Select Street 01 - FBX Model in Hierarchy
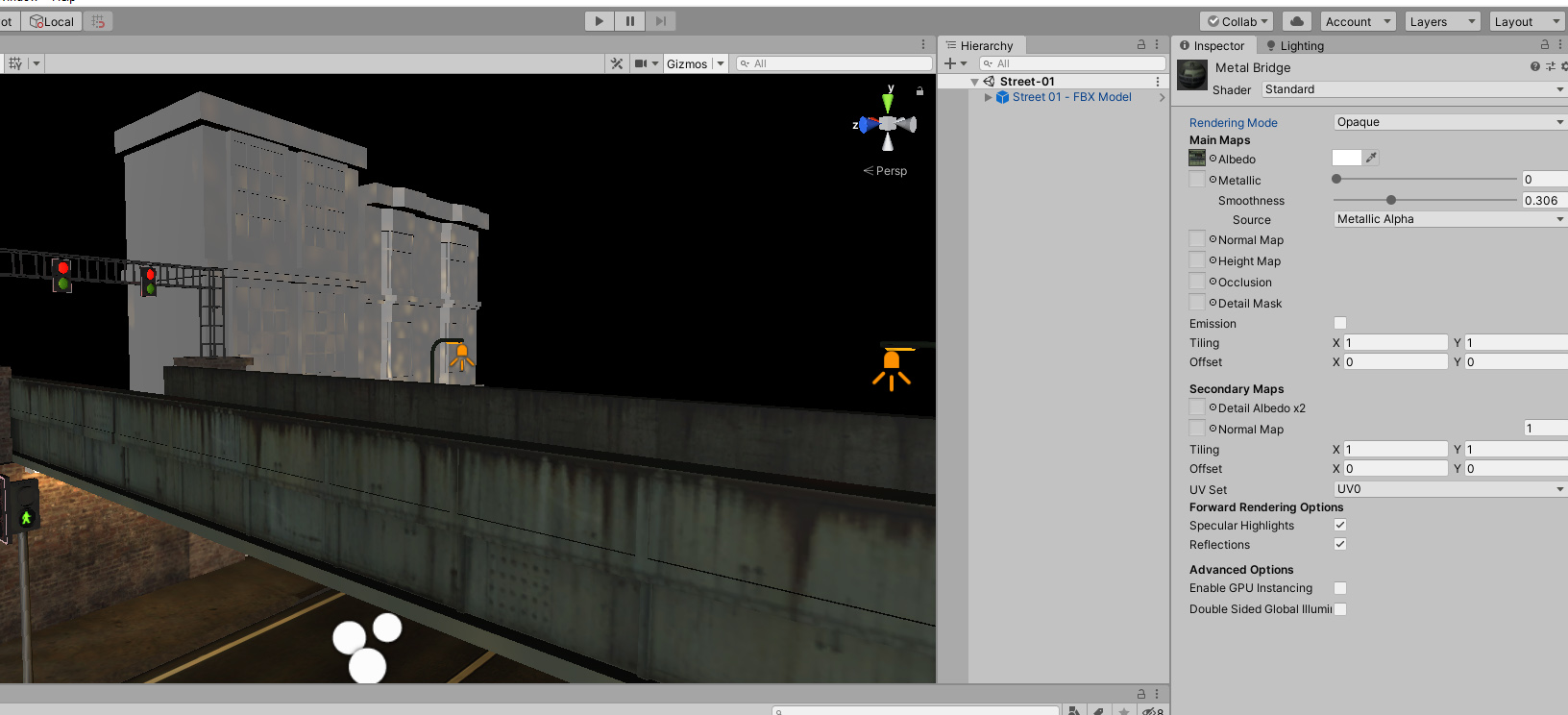The height and width of the screenshot is (715, 1568). [1071, 97]
